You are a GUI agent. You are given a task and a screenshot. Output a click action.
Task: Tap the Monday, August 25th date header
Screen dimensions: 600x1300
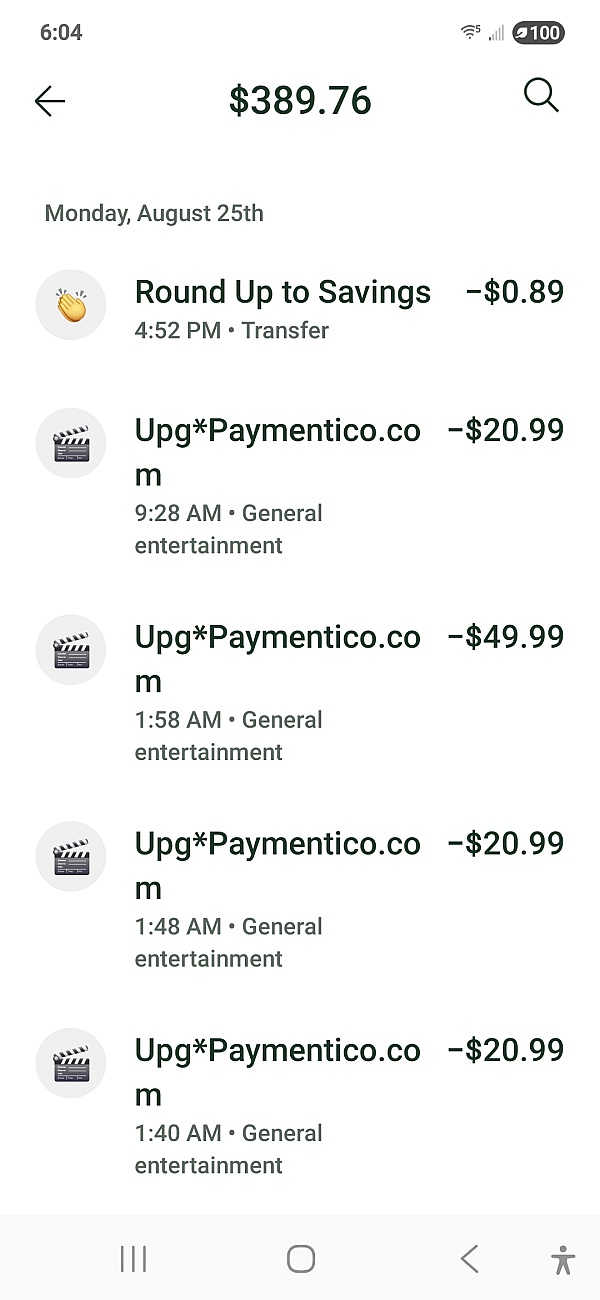point(154,213)
